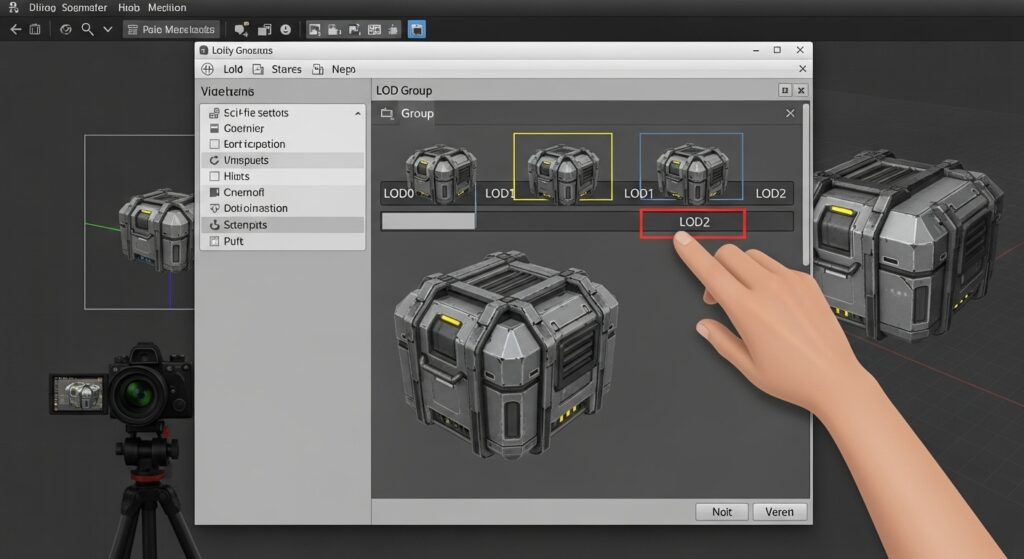The image size is (1024, 559).
Task: Click the Dotioinastion filter icon
Action: coord(214,208)
